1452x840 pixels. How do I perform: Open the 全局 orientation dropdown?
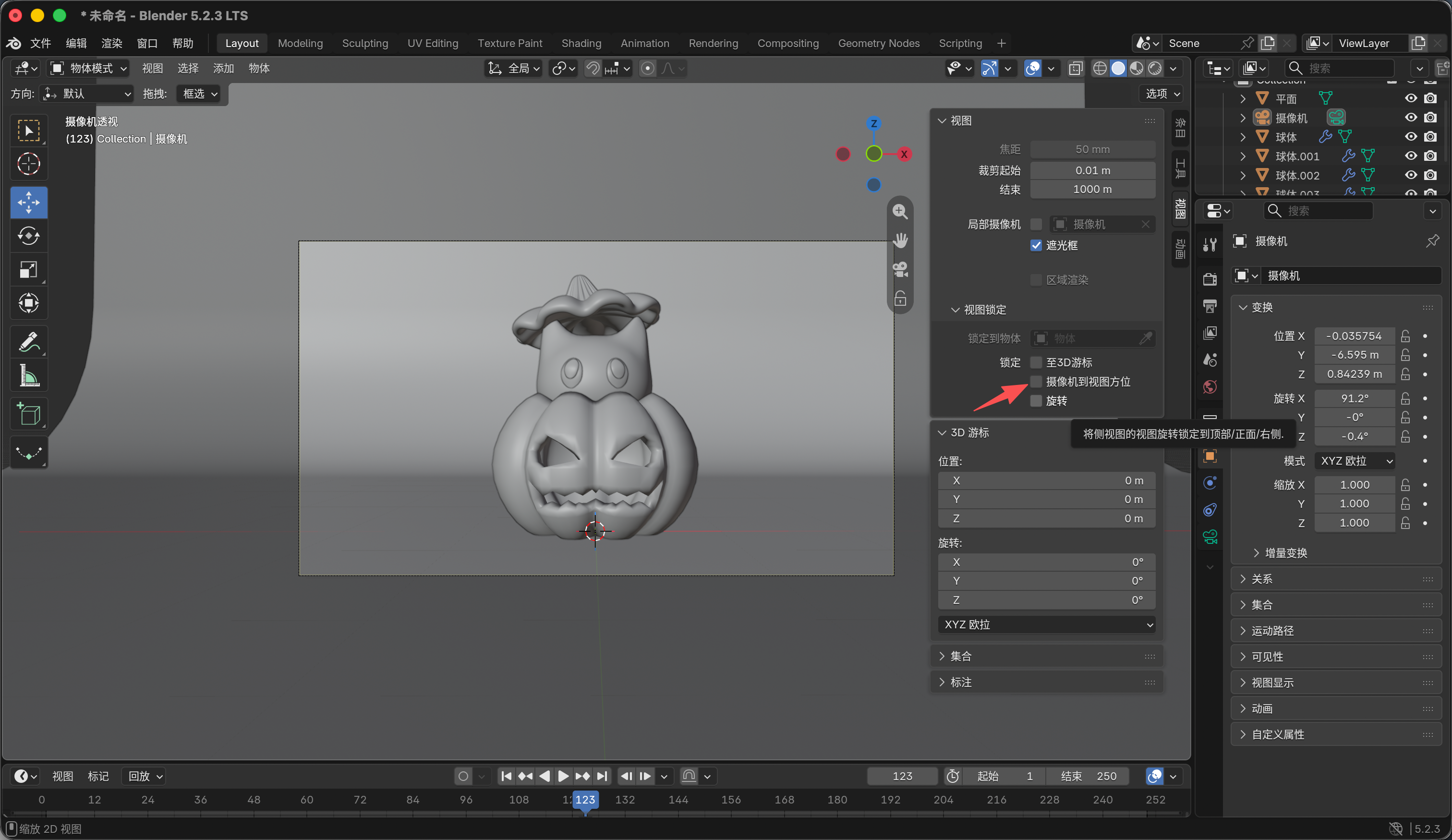point(514,69)
